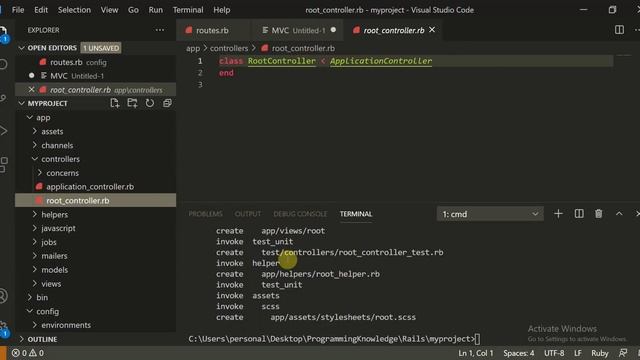The height and width of the screenshot is (360, 640).
Task: Click UTF-8 encoding in status bar
Action: (554, 353)
